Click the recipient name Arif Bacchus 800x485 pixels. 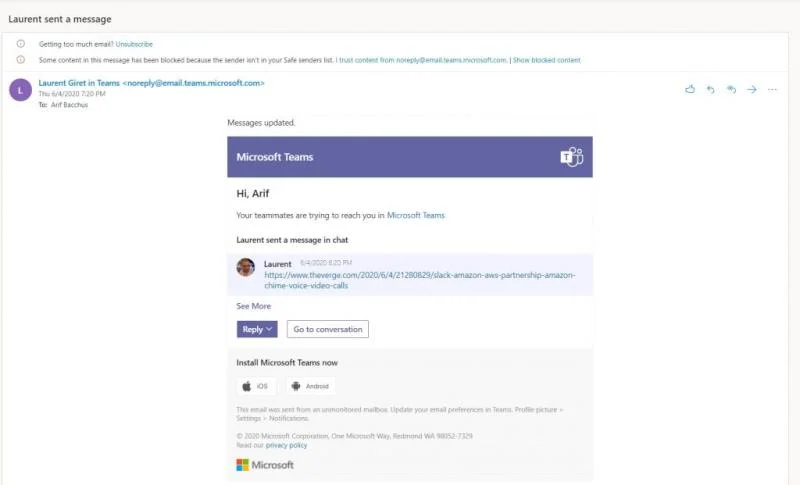coord(69,105)
